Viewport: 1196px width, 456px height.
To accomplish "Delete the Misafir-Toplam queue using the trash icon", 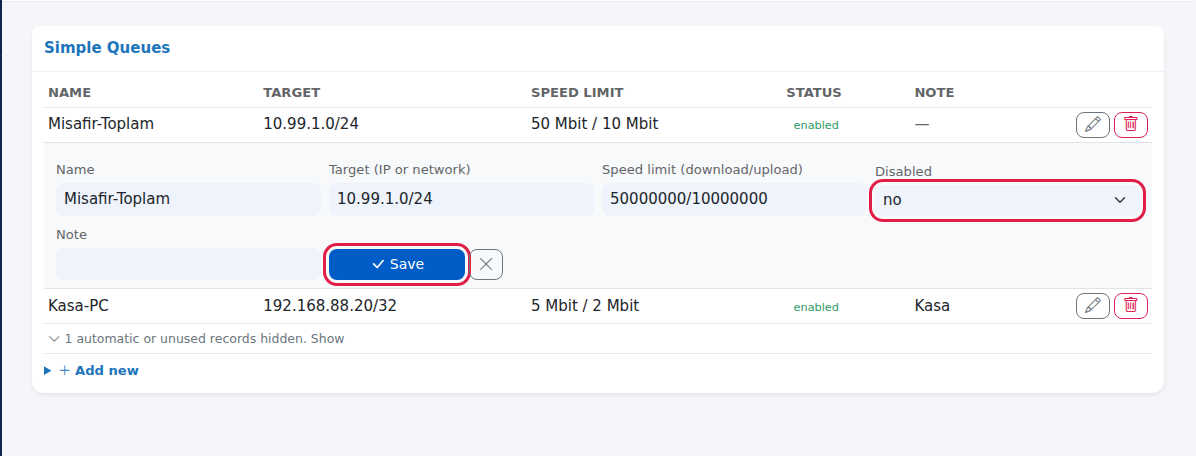I will [1130, 124].
